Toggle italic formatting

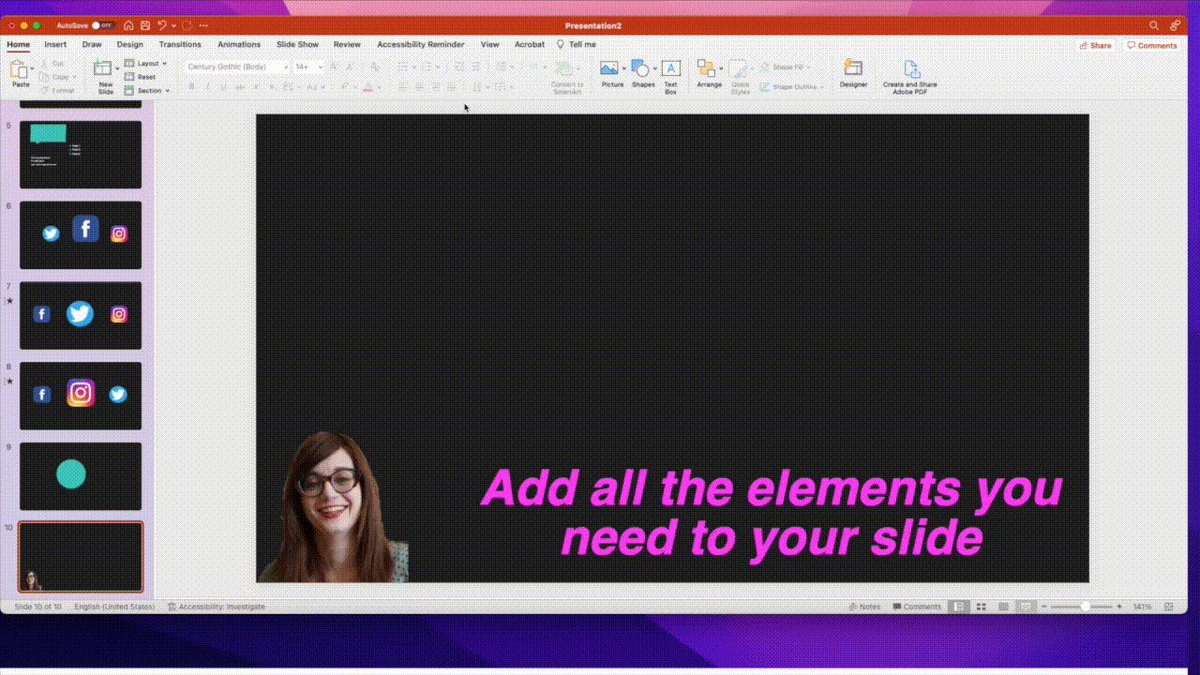click(208, 87)
